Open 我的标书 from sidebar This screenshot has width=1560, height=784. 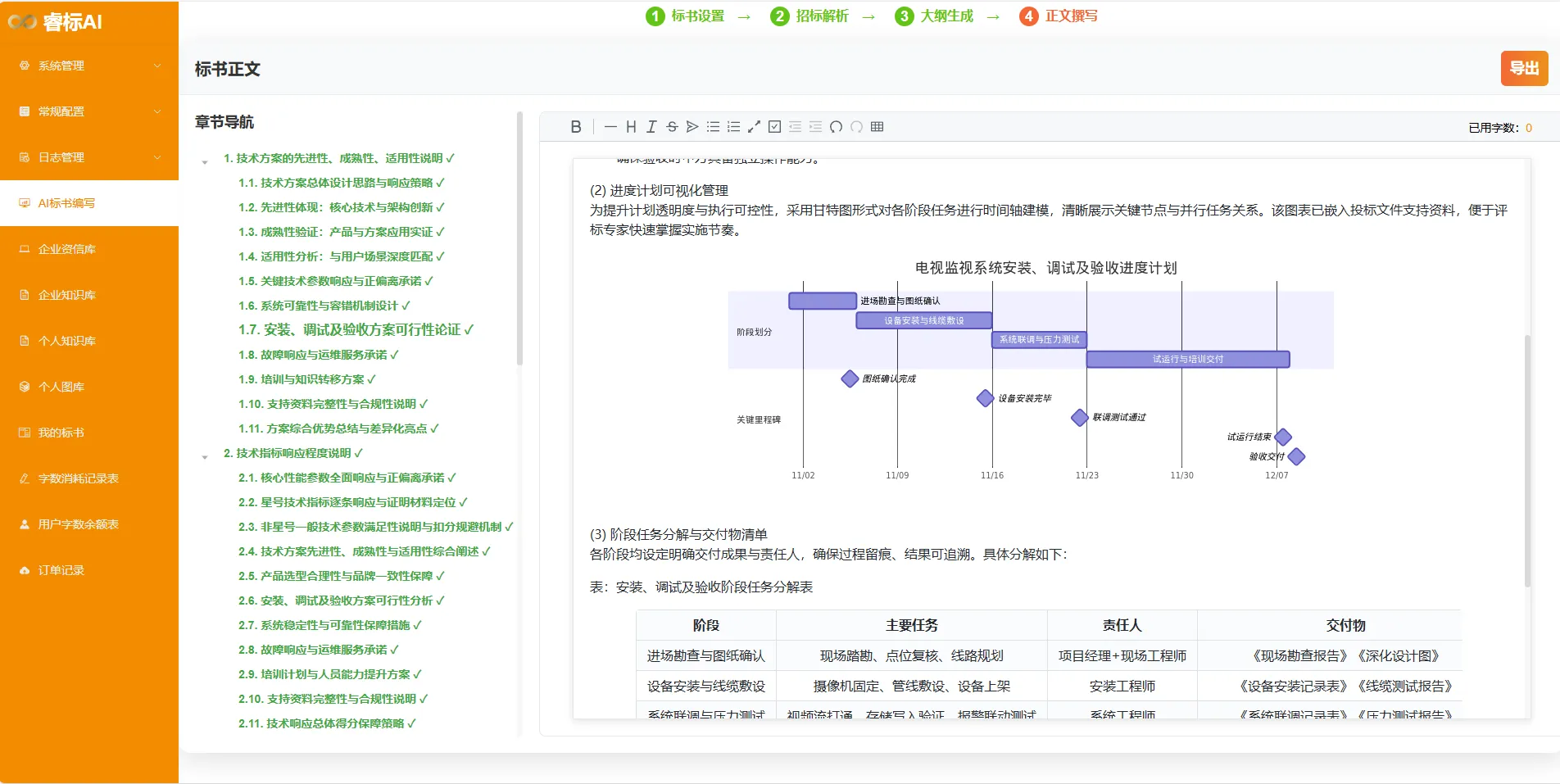point(61,433)
